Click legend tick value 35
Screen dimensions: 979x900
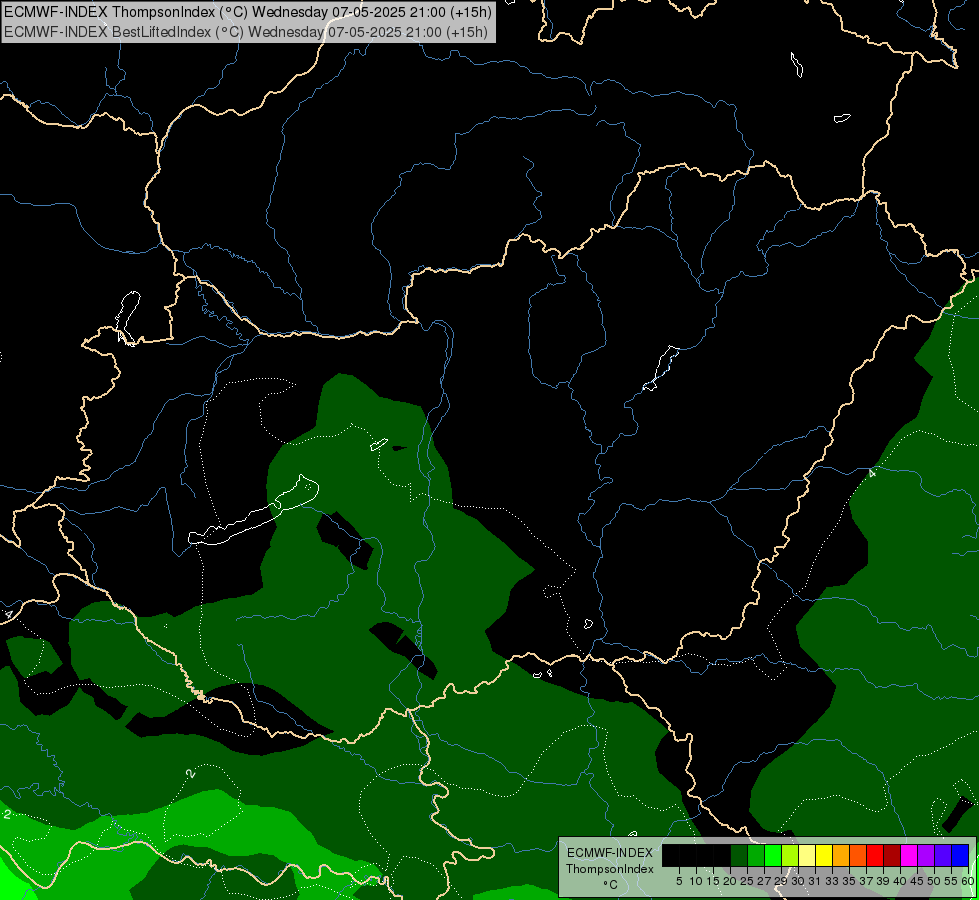(849, 881)
